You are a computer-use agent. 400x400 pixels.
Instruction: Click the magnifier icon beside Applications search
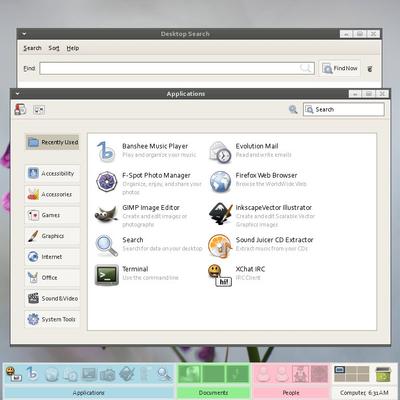(293, 109)
